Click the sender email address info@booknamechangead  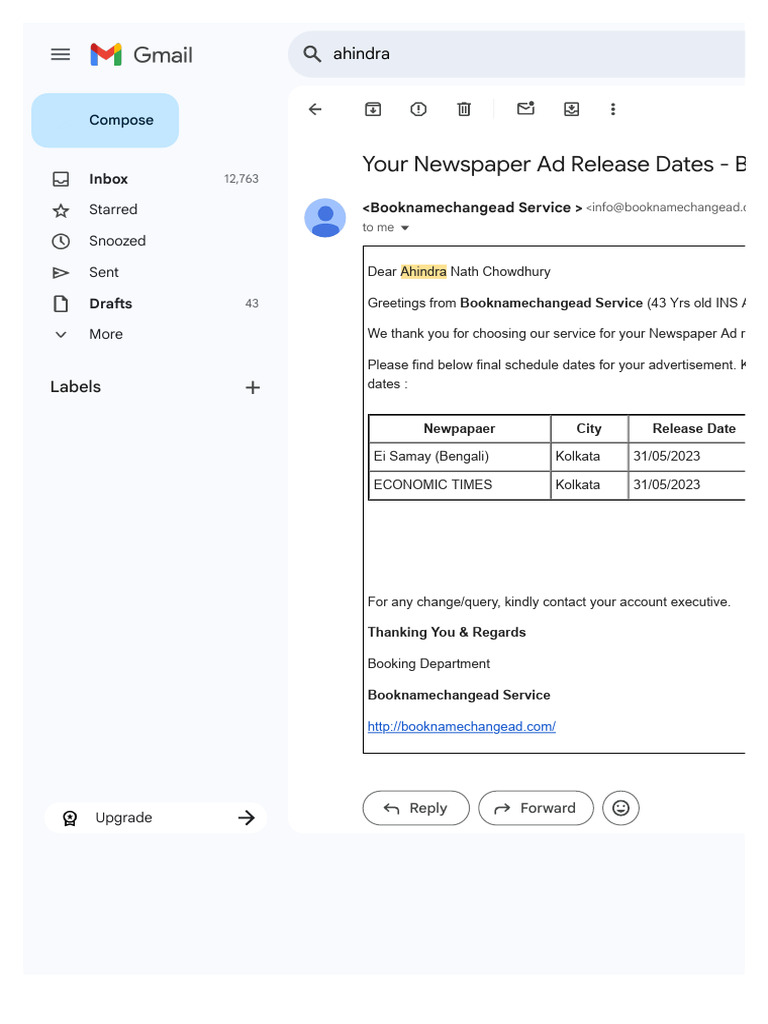665,207
